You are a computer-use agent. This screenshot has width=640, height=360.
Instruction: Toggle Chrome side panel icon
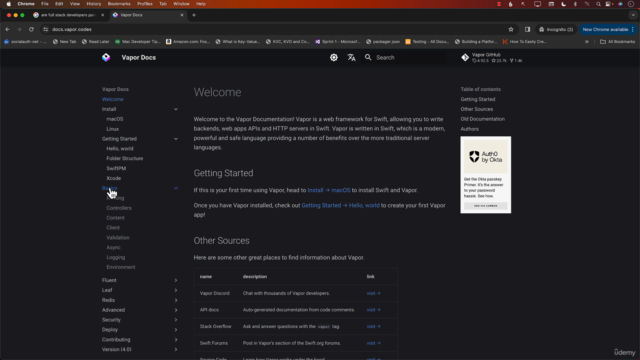click(x=527, y=29)
